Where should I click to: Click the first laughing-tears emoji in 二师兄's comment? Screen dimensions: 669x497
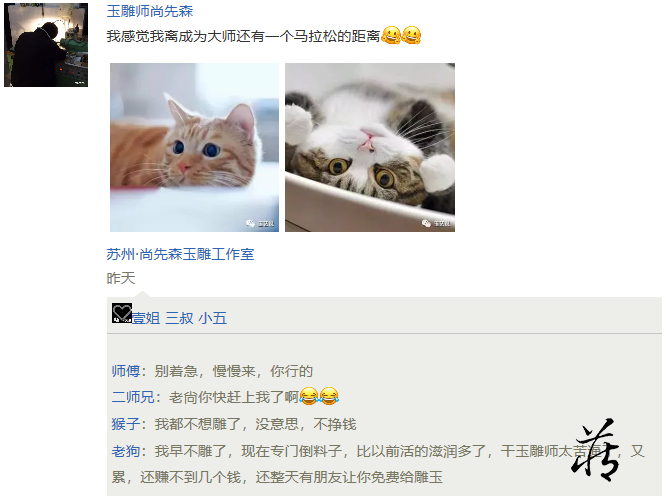[309, 396]
